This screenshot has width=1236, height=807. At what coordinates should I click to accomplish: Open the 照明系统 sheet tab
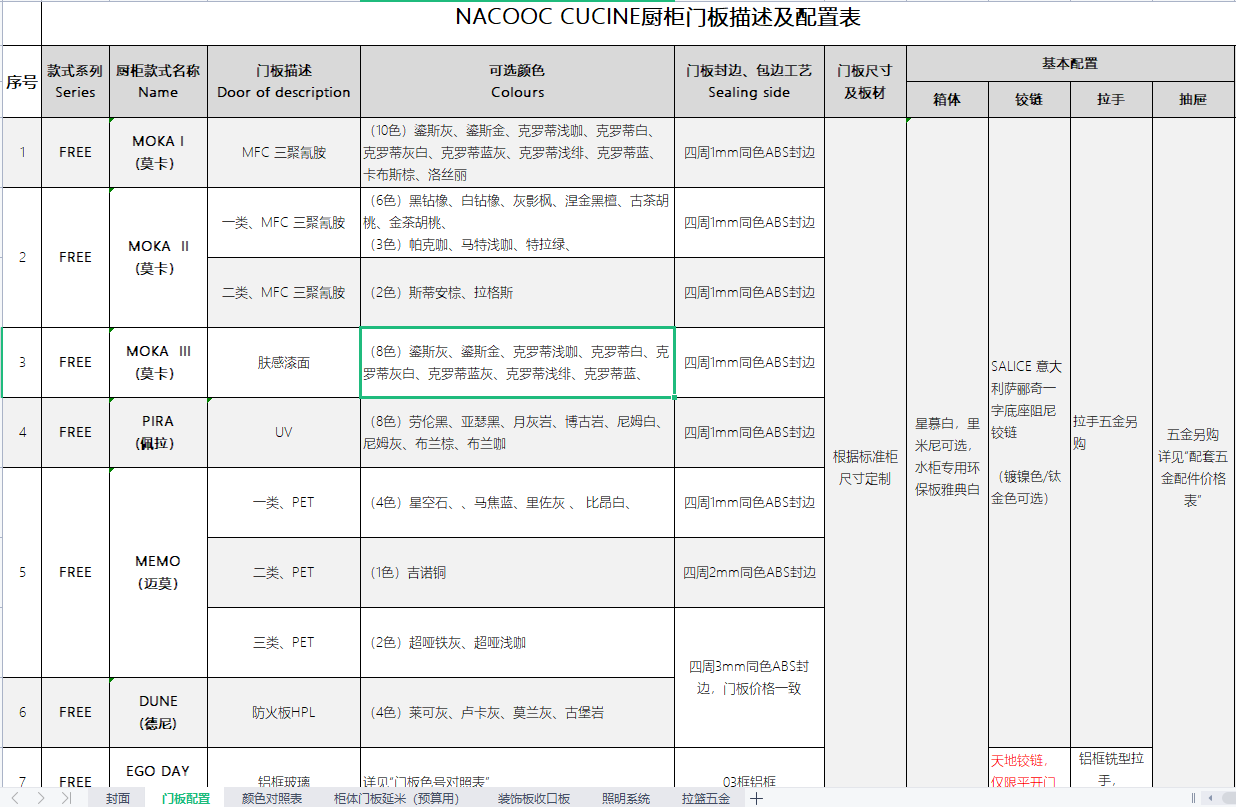coord(626,798)
